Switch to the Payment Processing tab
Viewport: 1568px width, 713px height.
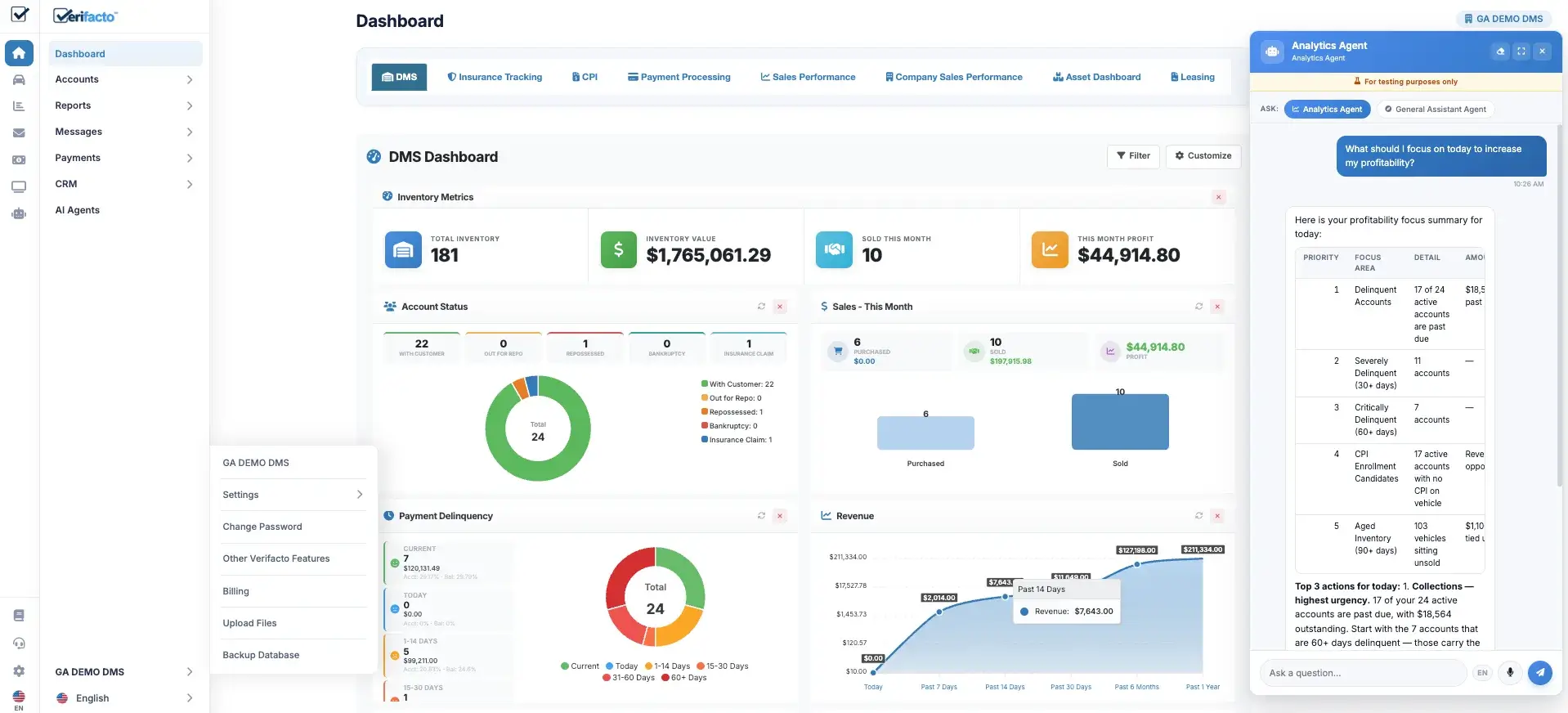(x=679, y=77)
